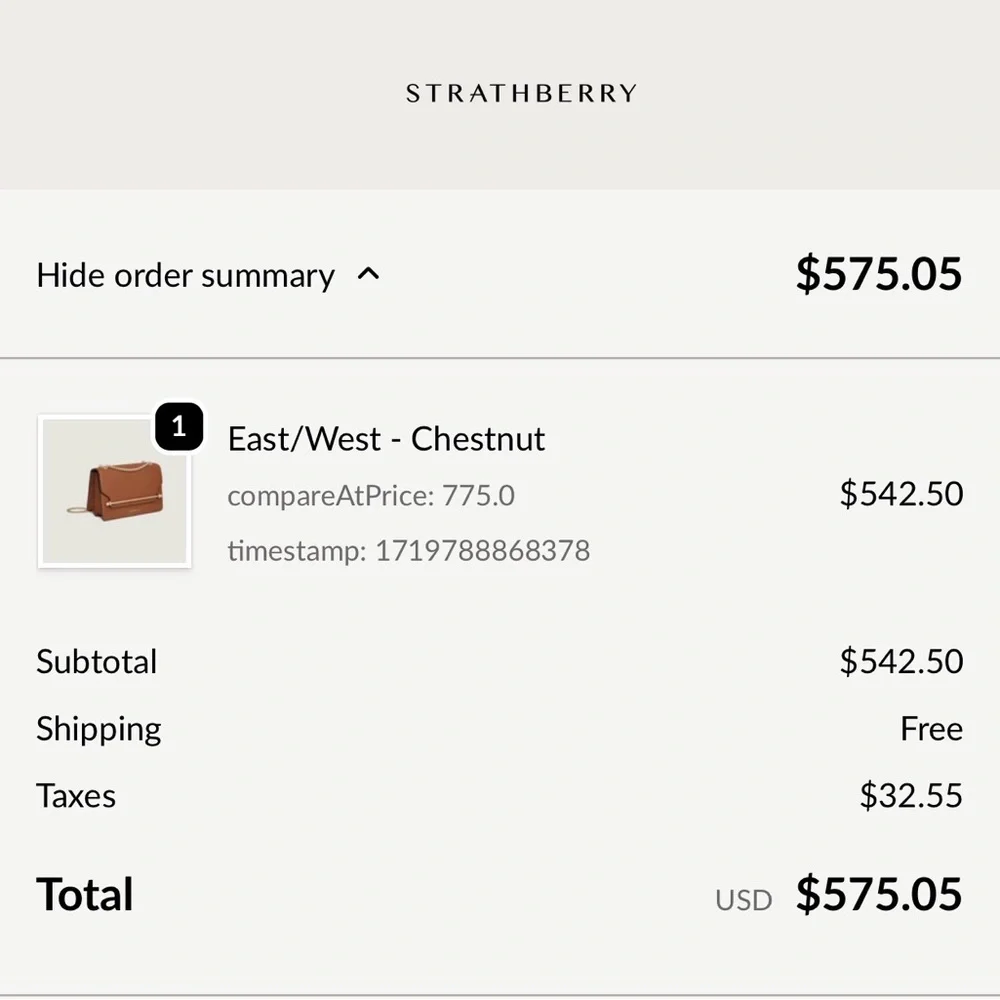Open the East/West - Chestnut product image
The image size is (1000, 1000).
pos(114,490)
